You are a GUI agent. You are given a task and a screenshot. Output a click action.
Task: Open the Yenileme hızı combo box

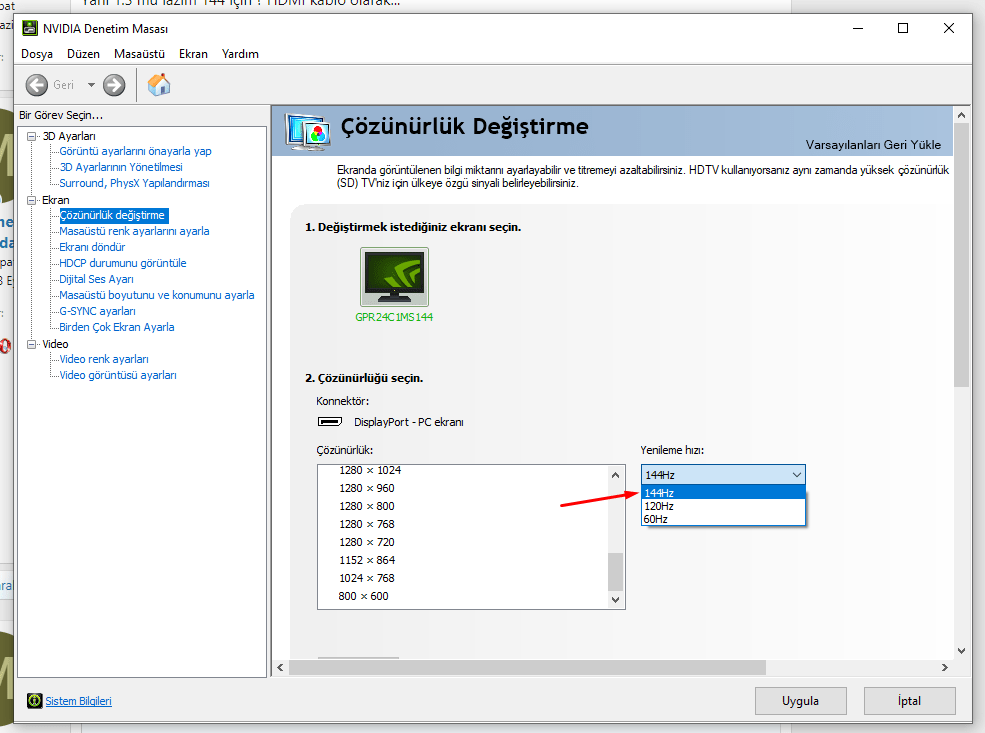coord(723,475)
